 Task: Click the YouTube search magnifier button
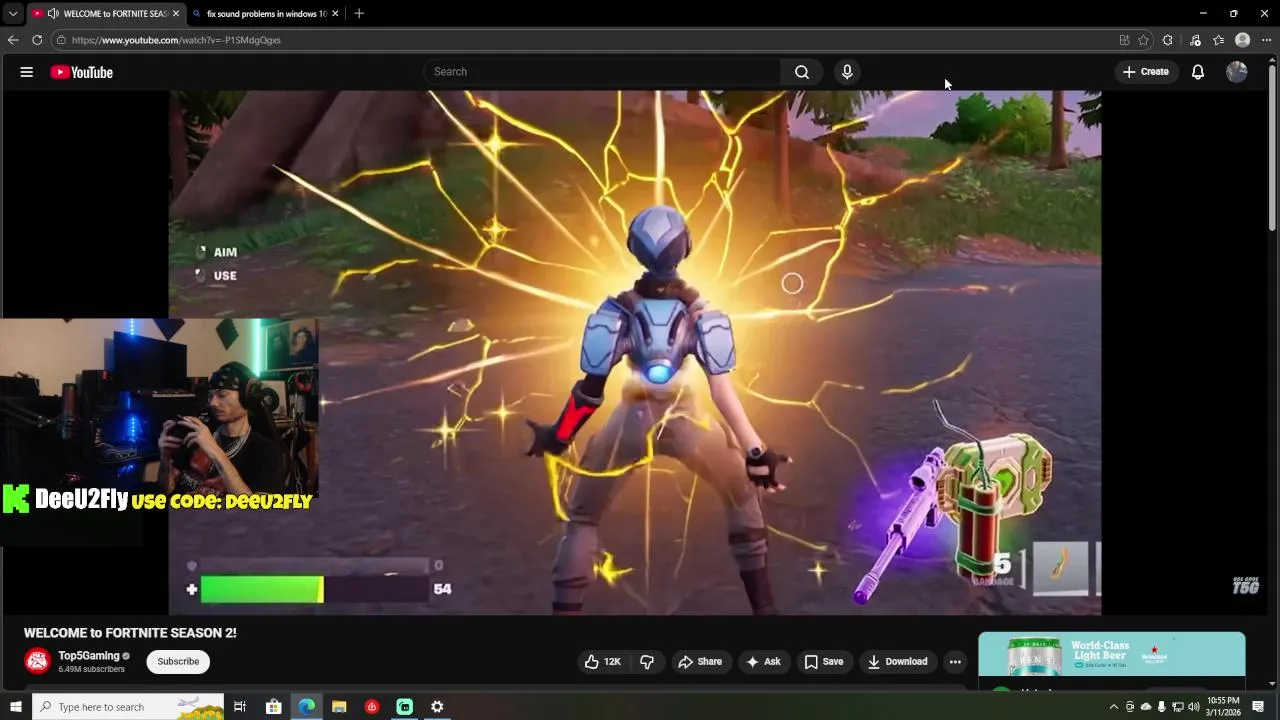tap(802, 72)
